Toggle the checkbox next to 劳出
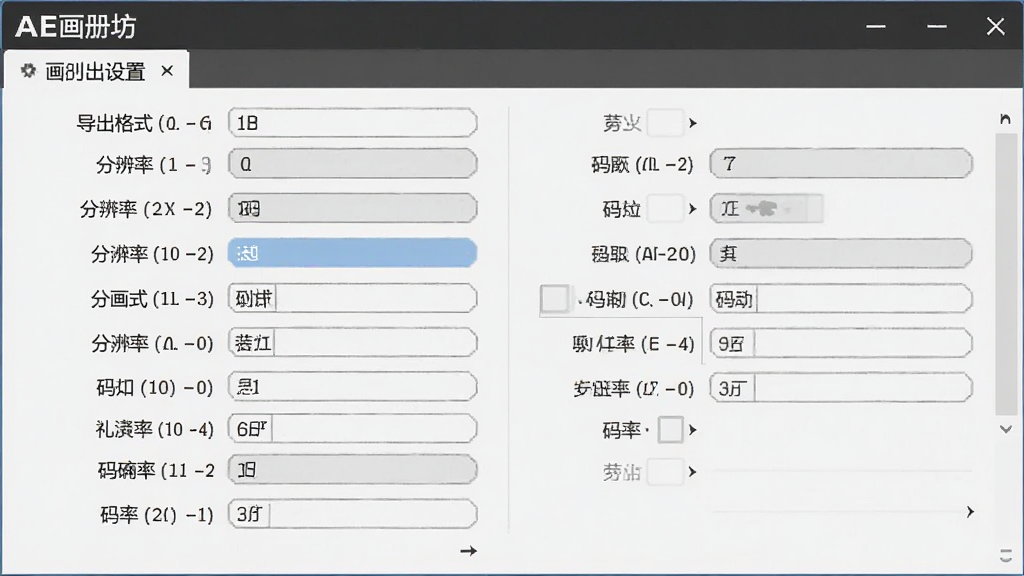 coord(665,472)
